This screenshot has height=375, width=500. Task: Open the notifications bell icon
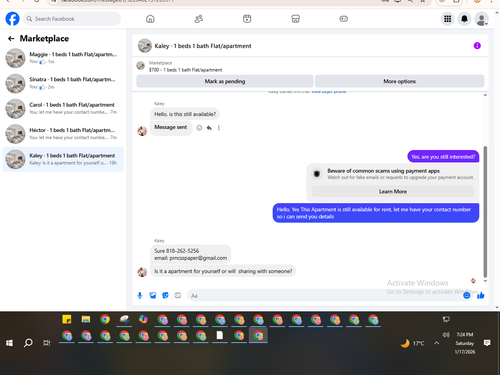pos(464,19)
